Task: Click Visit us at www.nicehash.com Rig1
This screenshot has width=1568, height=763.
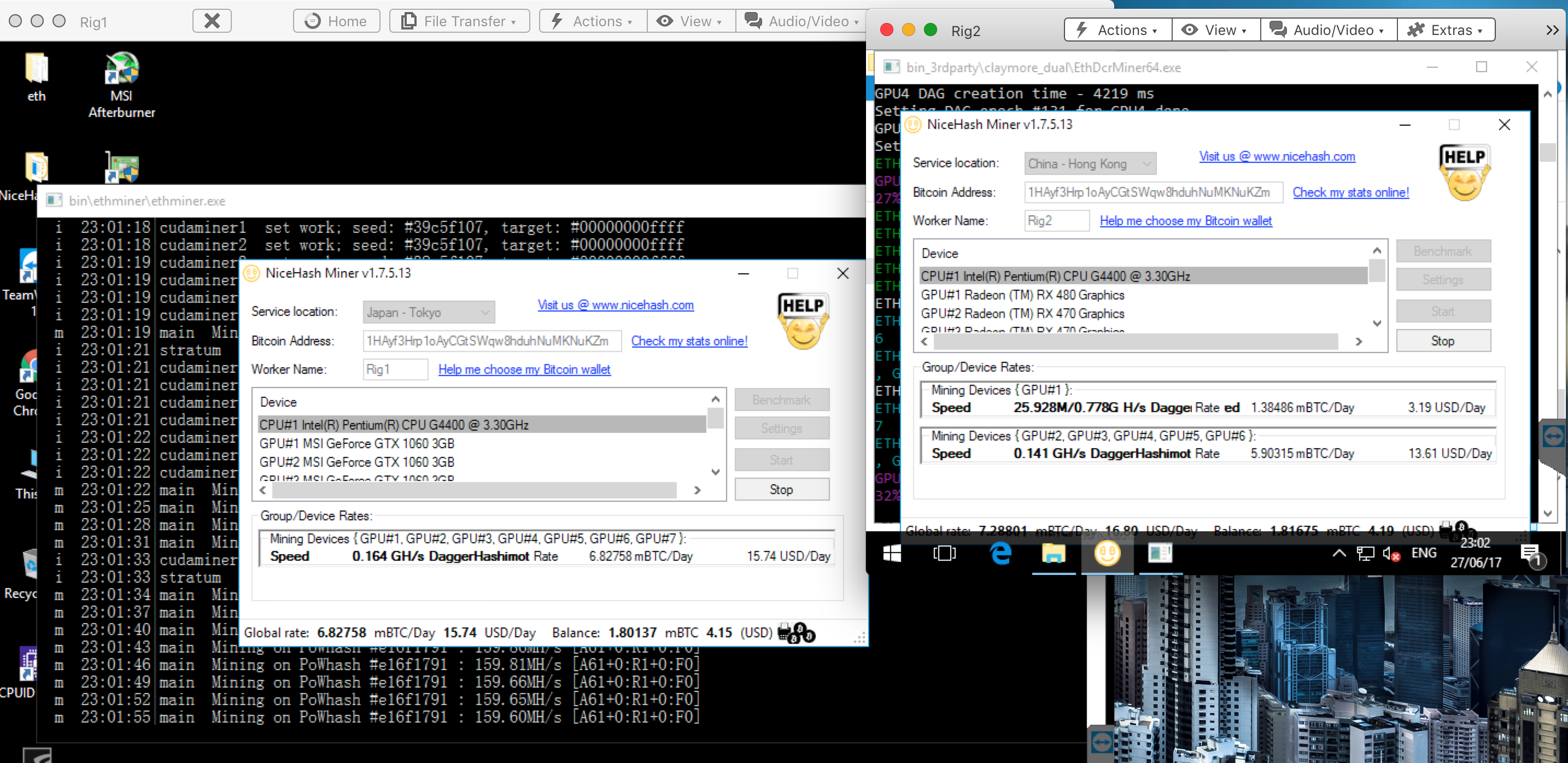Action: [616, 305]
